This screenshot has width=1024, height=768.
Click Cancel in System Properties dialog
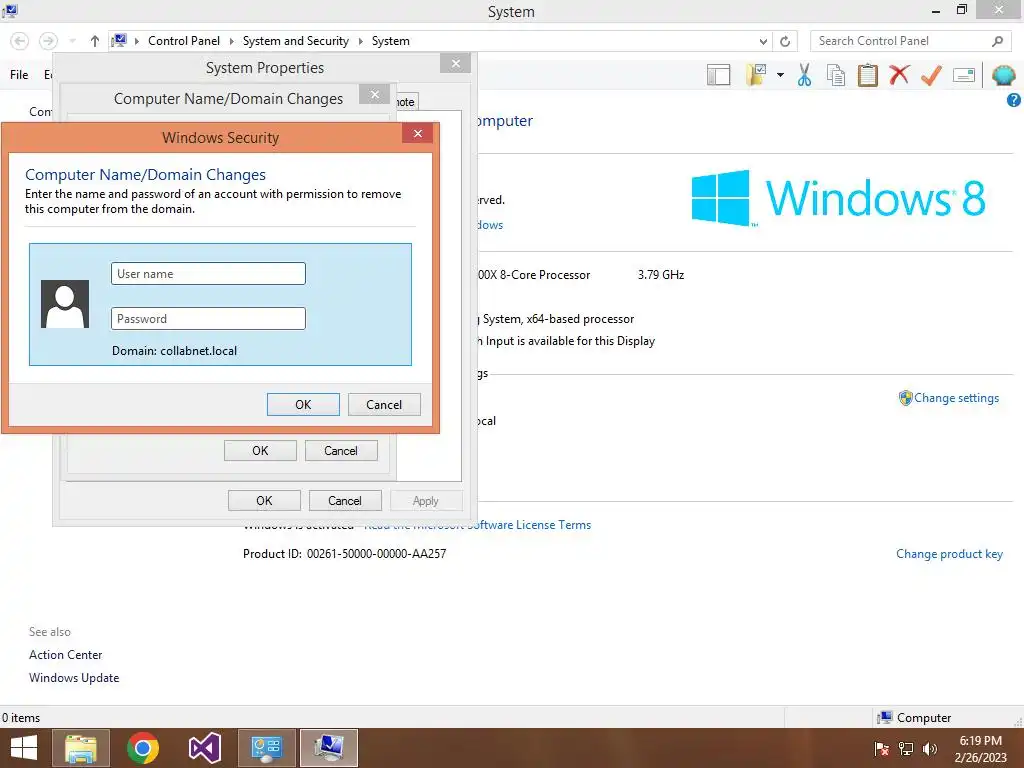click(x=345, y=501)
